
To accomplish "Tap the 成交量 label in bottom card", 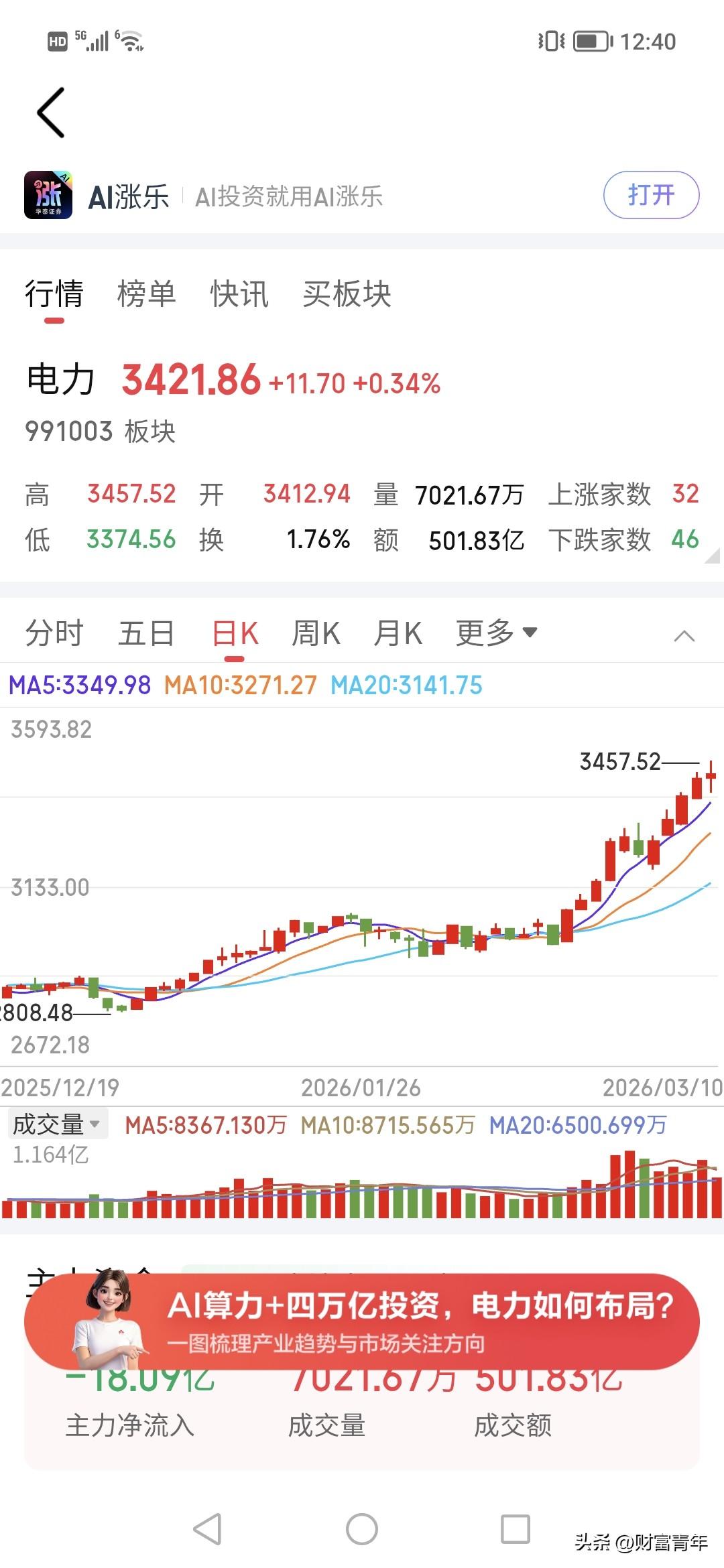I will pyautogui.click(x=326, y=1425).
